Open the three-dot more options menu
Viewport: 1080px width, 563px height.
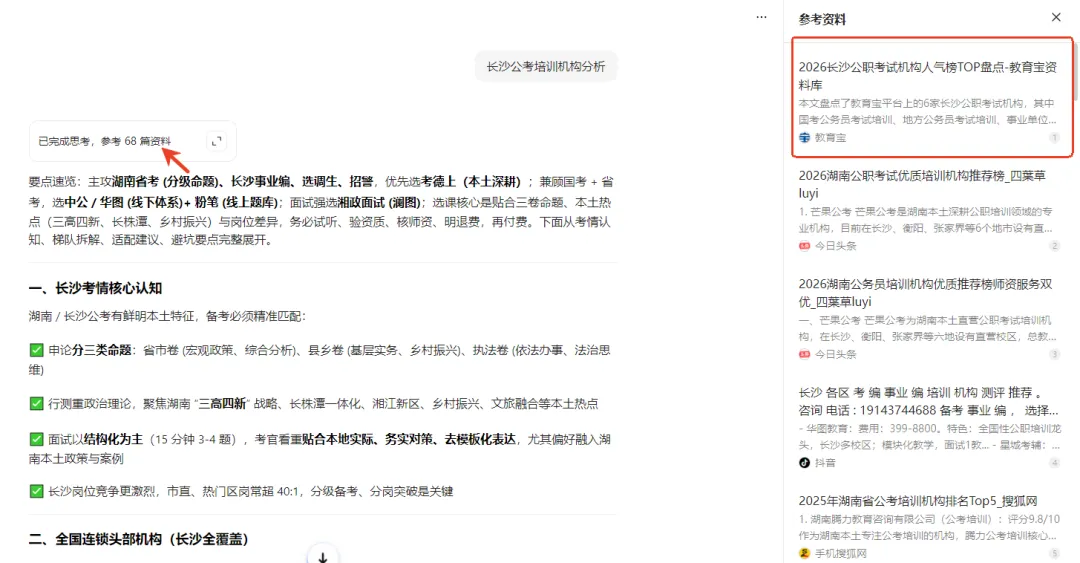pos(761,17)
